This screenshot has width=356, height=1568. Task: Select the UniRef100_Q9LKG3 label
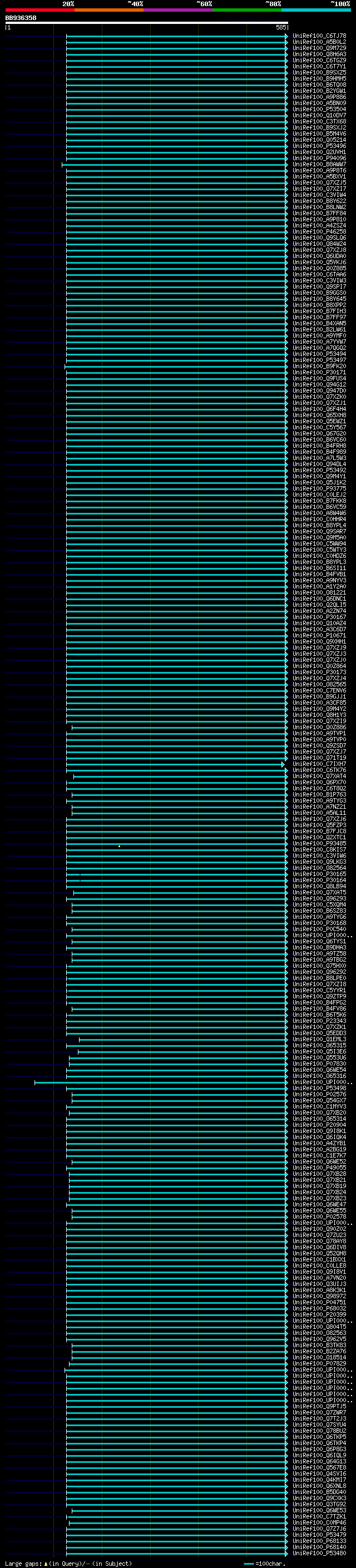coord(319,862)
